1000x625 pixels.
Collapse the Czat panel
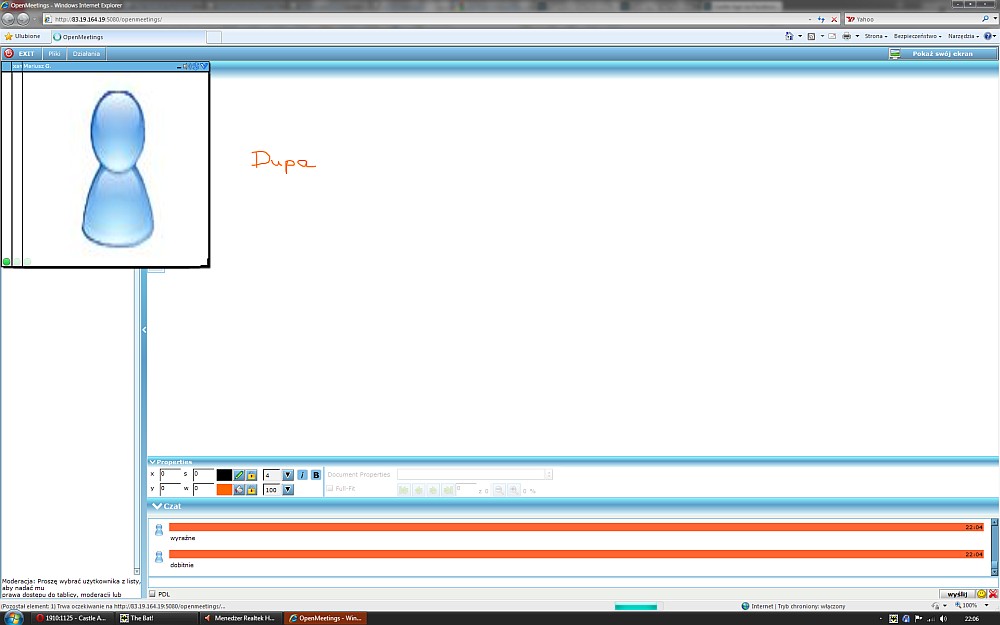click(157, 506)
